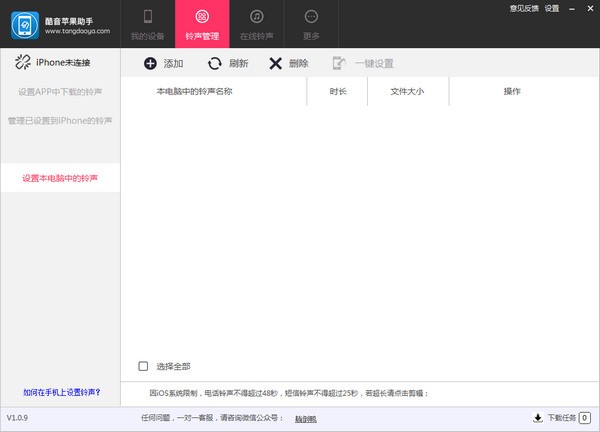Screen dimensions: 600x432
Task: Click the 时长 column header
Action: pyautogui.click(x=338, y=91)
